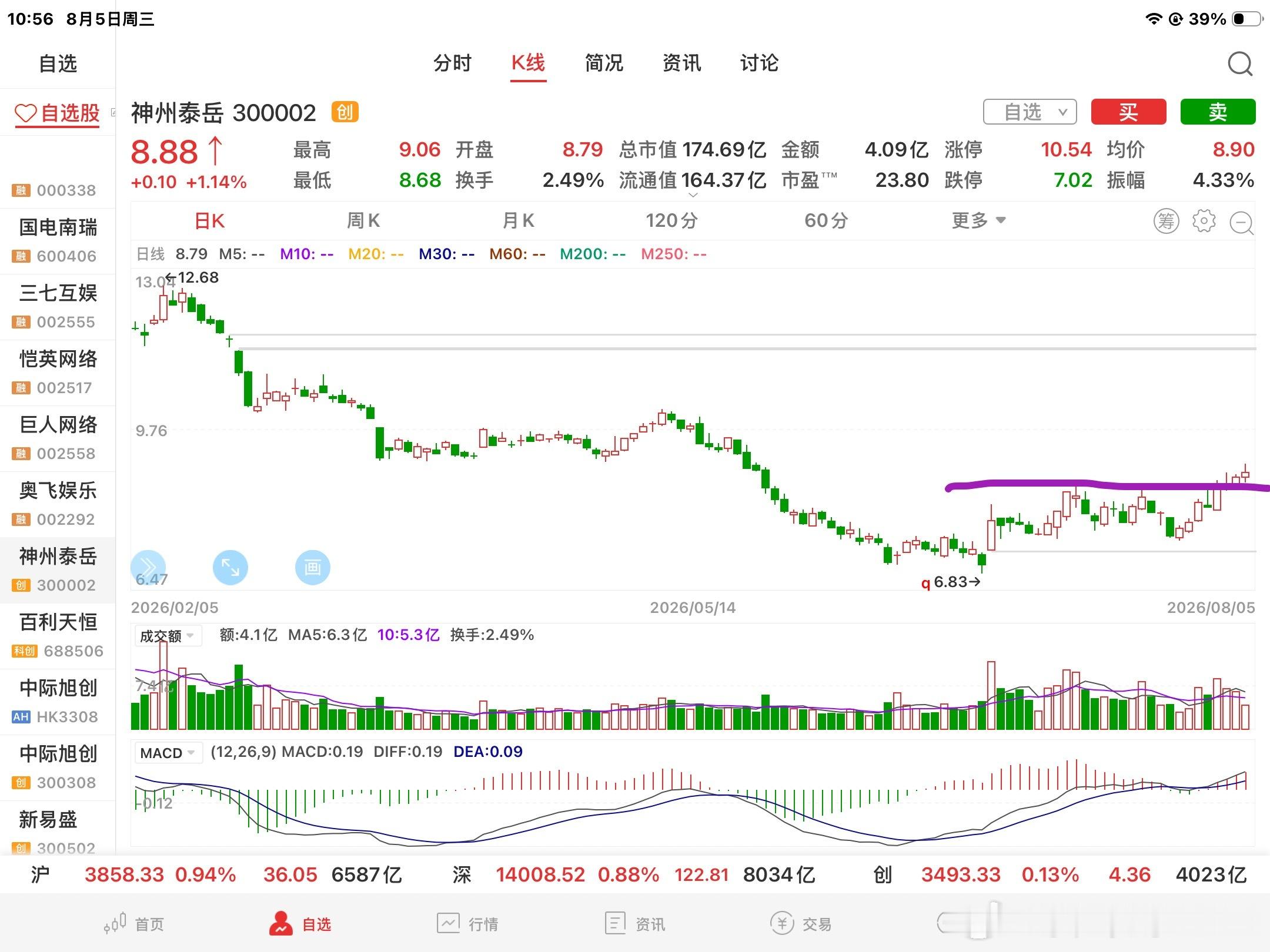1270x952 pixels.
Task: Tap the green 卖 sell button
Action: pos(1218,112)
